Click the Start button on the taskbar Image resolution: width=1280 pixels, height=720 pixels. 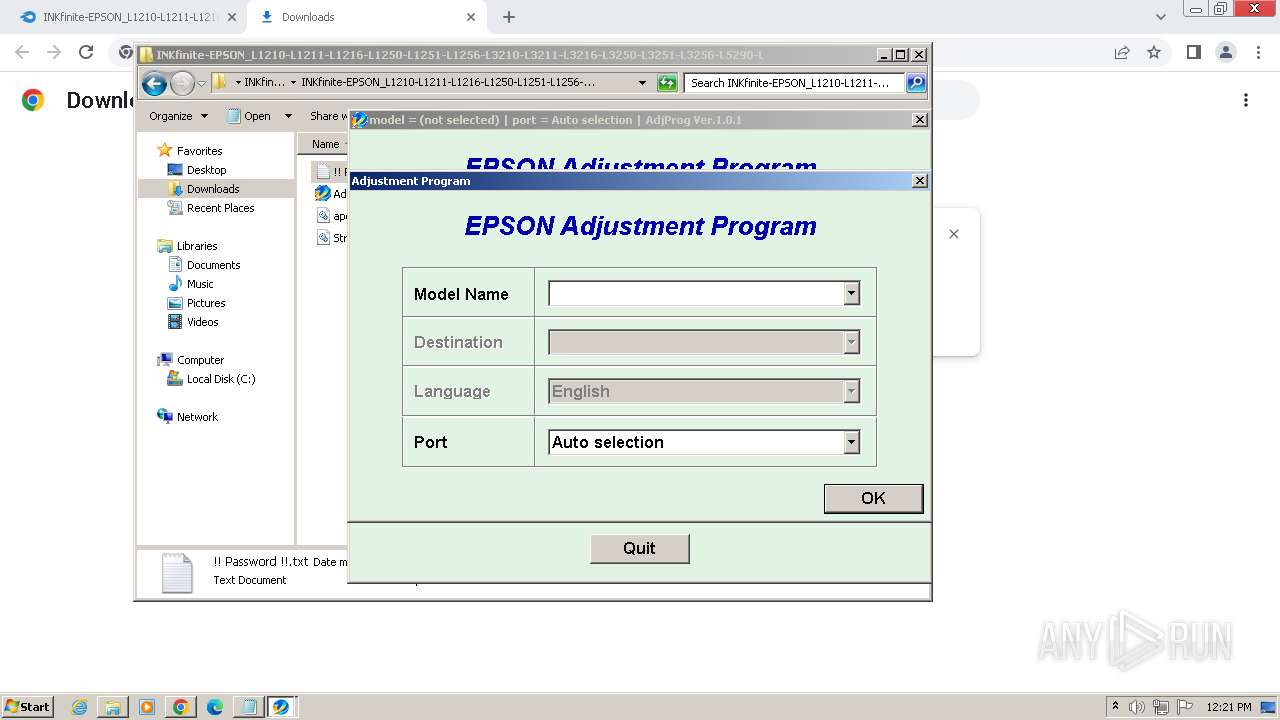(x=27, y=706)
